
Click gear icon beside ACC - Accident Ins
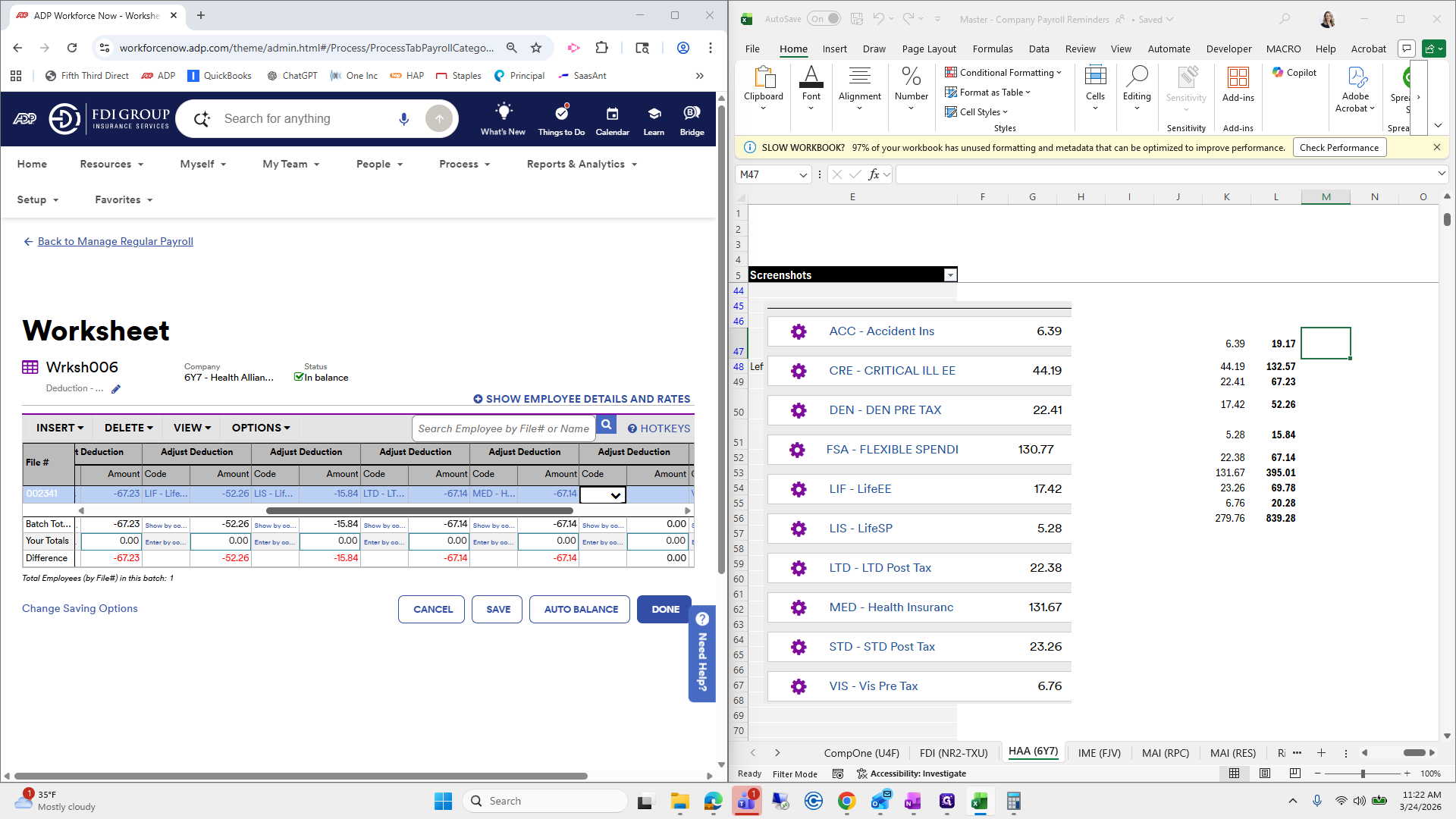pyautogui.click(x=799, y=331)
